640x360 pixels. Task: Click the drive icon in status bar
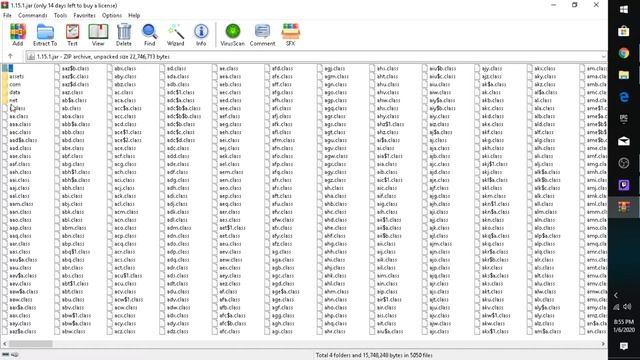pyautogui.click(x=6, y=355)
